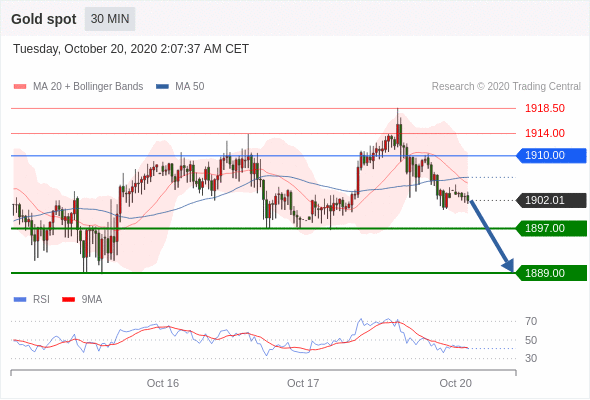Image resolution: width=590 pixels, height=400 pixels.
Task: Click the blue 1910.00 pivot tag
Action: click(x=551, y=155)
